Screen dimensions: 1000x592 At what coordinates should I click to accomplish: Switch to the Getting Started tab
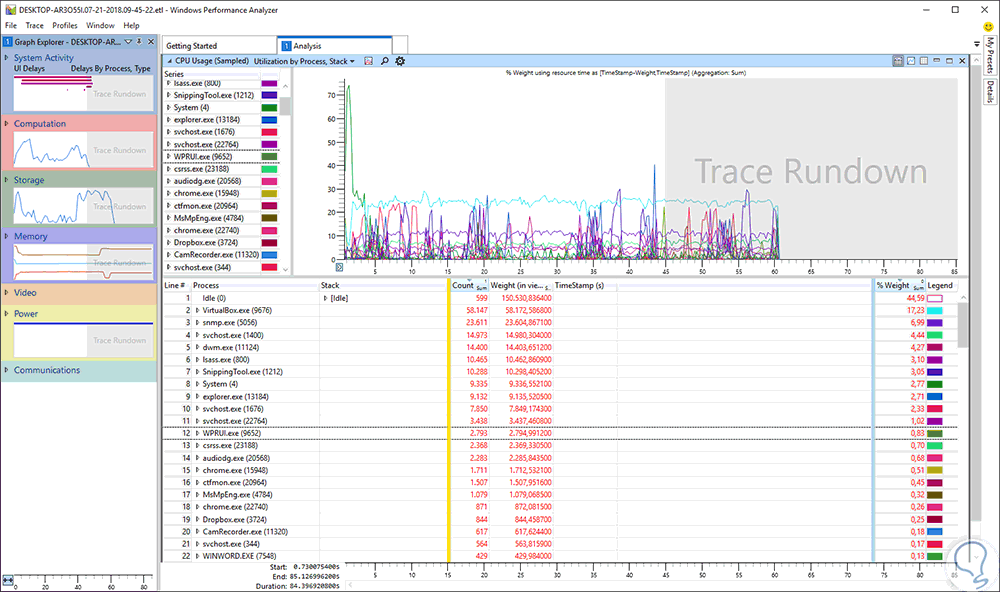tap(192, 46)
